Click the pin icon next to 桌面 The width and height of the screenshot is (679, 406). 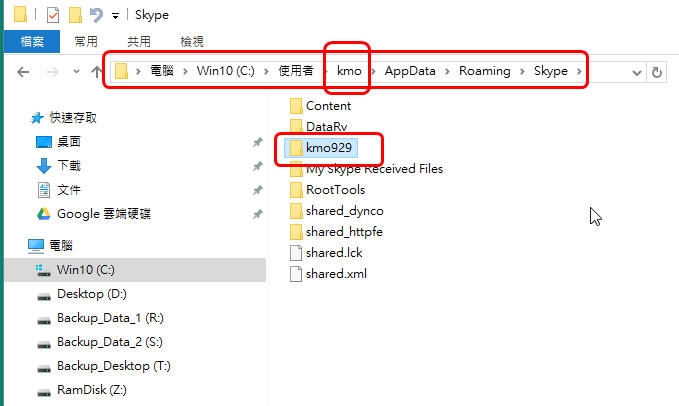(258, 142)
